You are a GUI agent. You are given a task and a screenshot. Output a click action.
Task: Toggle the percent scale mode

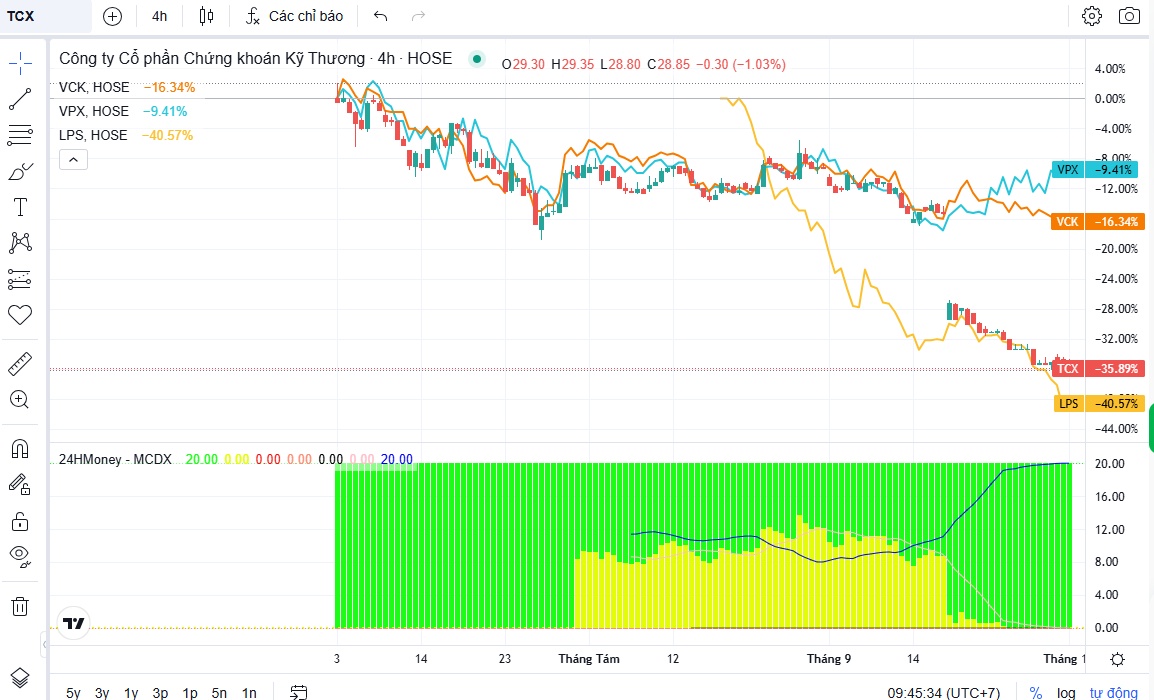[x=1036, y=693]
